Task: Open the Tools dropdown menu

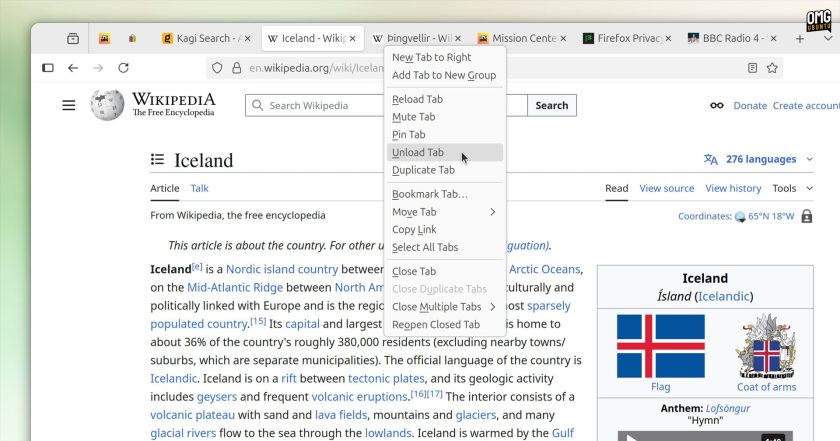Action: (x=792, y=188)
